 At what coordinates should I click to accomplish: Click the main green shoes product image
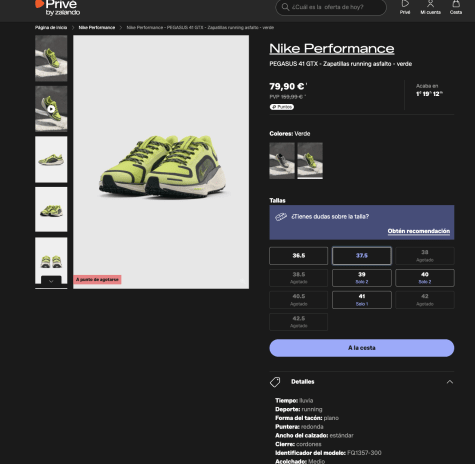pos(161,162)
